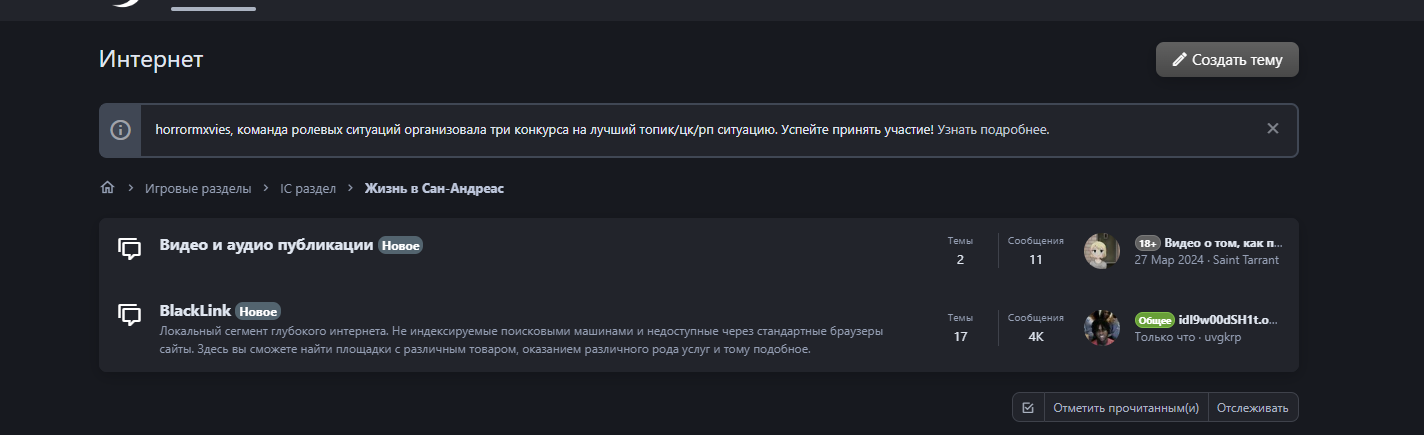1424x435 pixels.
Task: Click the checkmark icon beside Отметить прочитанным(и)
Action: coord(1027,408)
